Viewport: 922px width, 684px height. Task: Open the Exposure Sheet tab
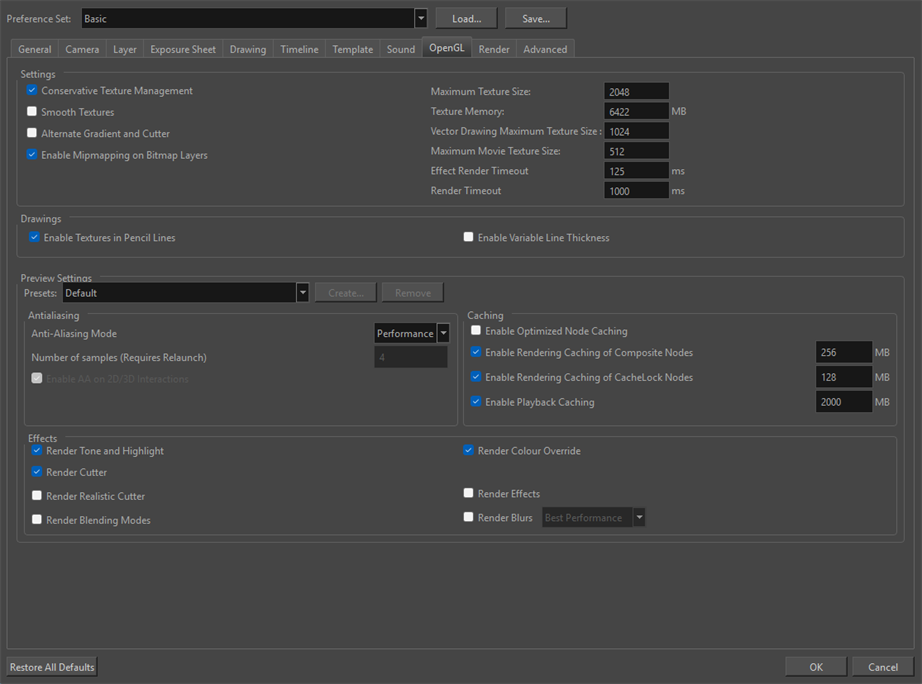click(x=182, y=49)
